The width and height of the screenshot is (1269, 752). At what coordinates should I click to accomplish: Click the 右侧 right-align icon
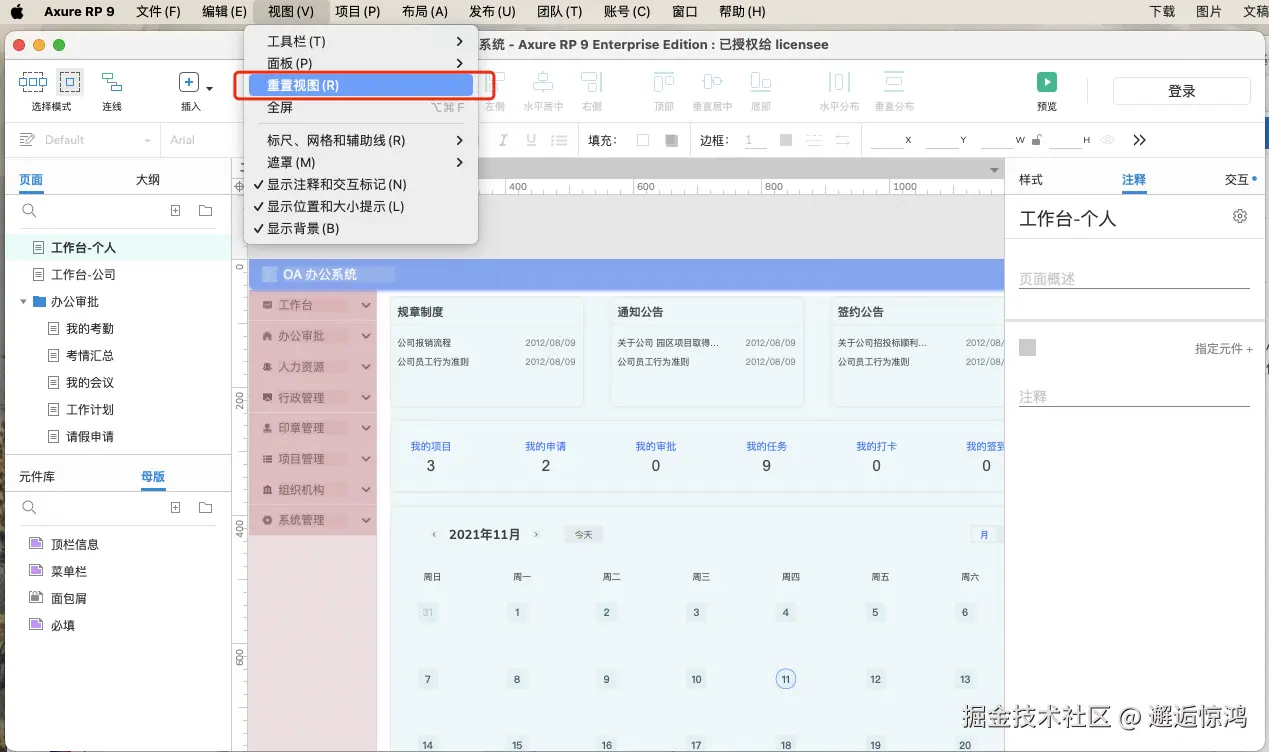592,82
